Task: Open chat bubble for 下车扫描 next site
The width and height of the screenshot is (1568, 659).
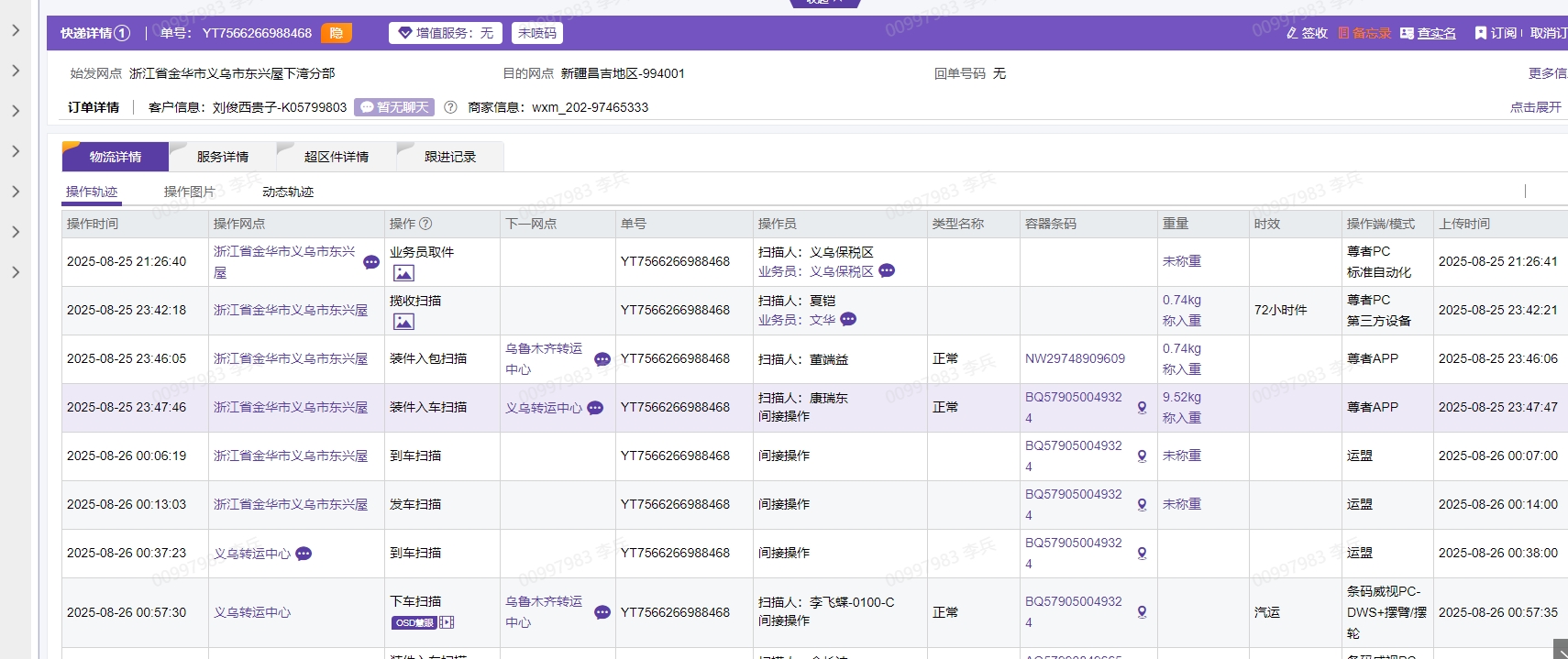Action: 602,612
